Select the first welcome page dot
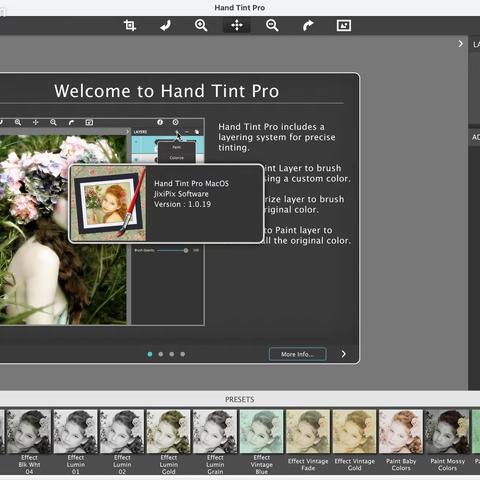Screen dimensions: 480x480 [x=150, y=354]
